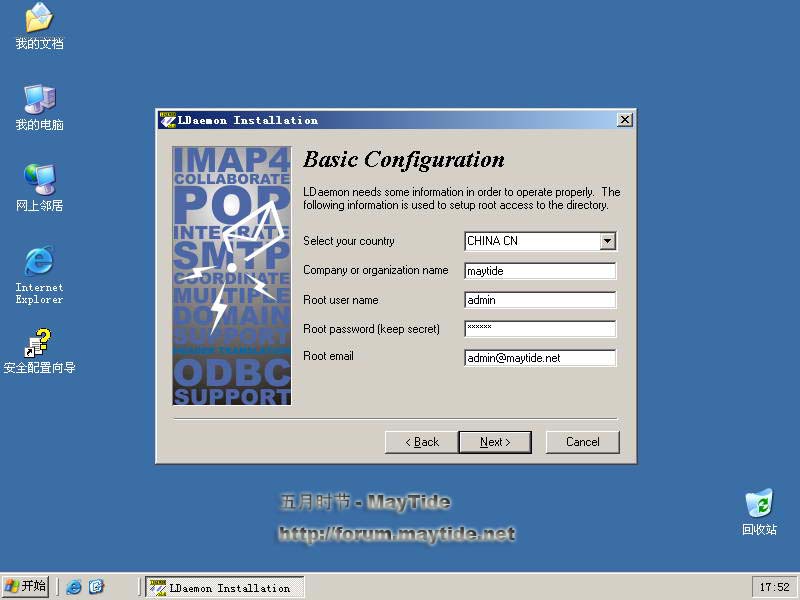Screen dimensions: 800x600
Task: Open the Network Neighborhood desktop icon
Action: [x=39, y=181]
